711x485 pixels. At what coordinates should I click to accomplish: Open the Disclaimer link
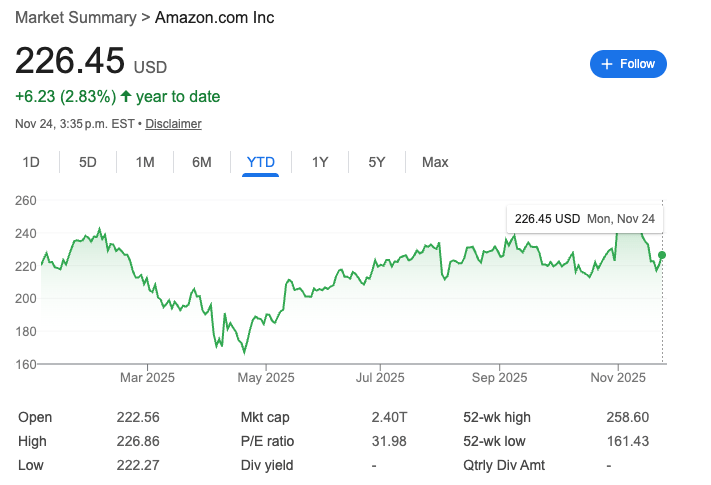173,124
